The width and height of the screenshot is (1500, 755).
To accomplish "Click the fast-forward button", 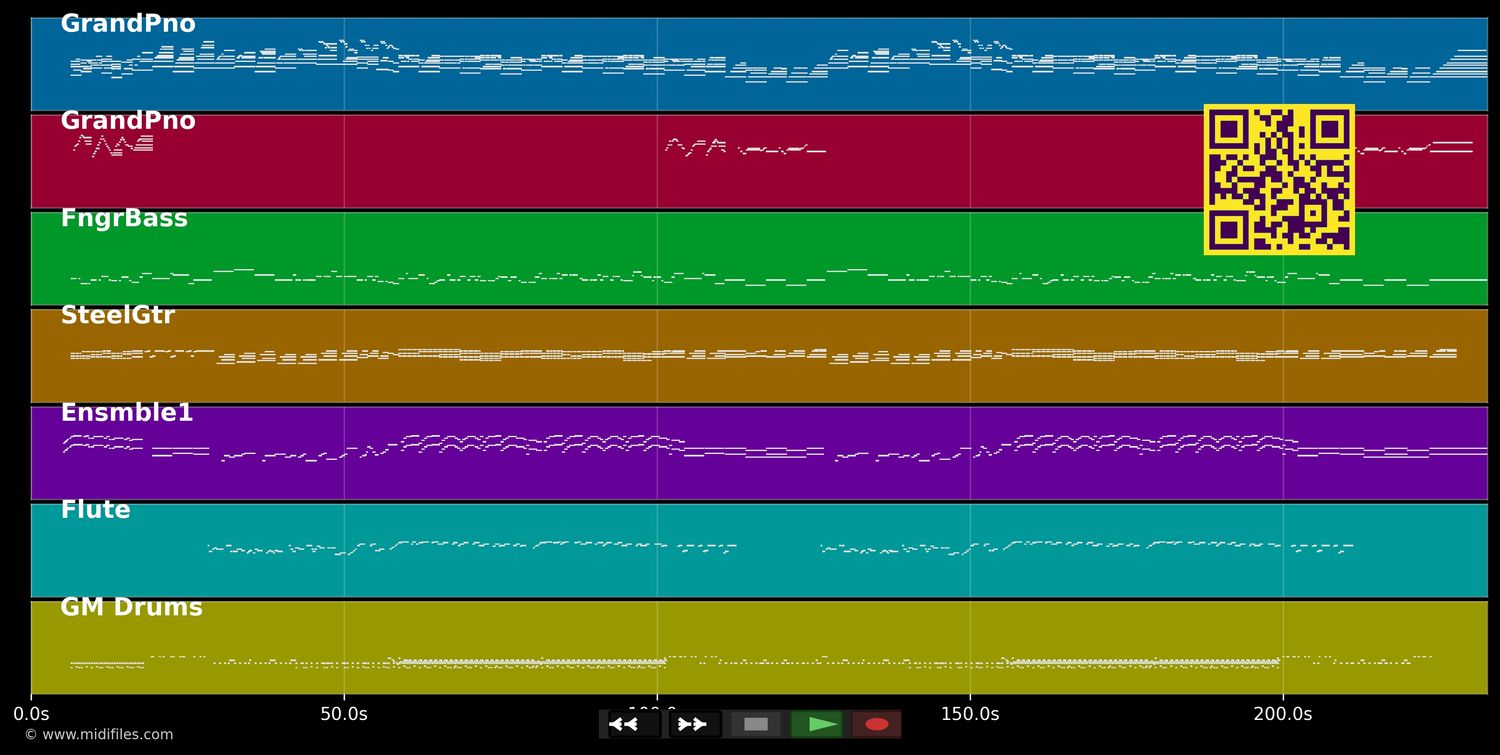I will pos(695,724).
